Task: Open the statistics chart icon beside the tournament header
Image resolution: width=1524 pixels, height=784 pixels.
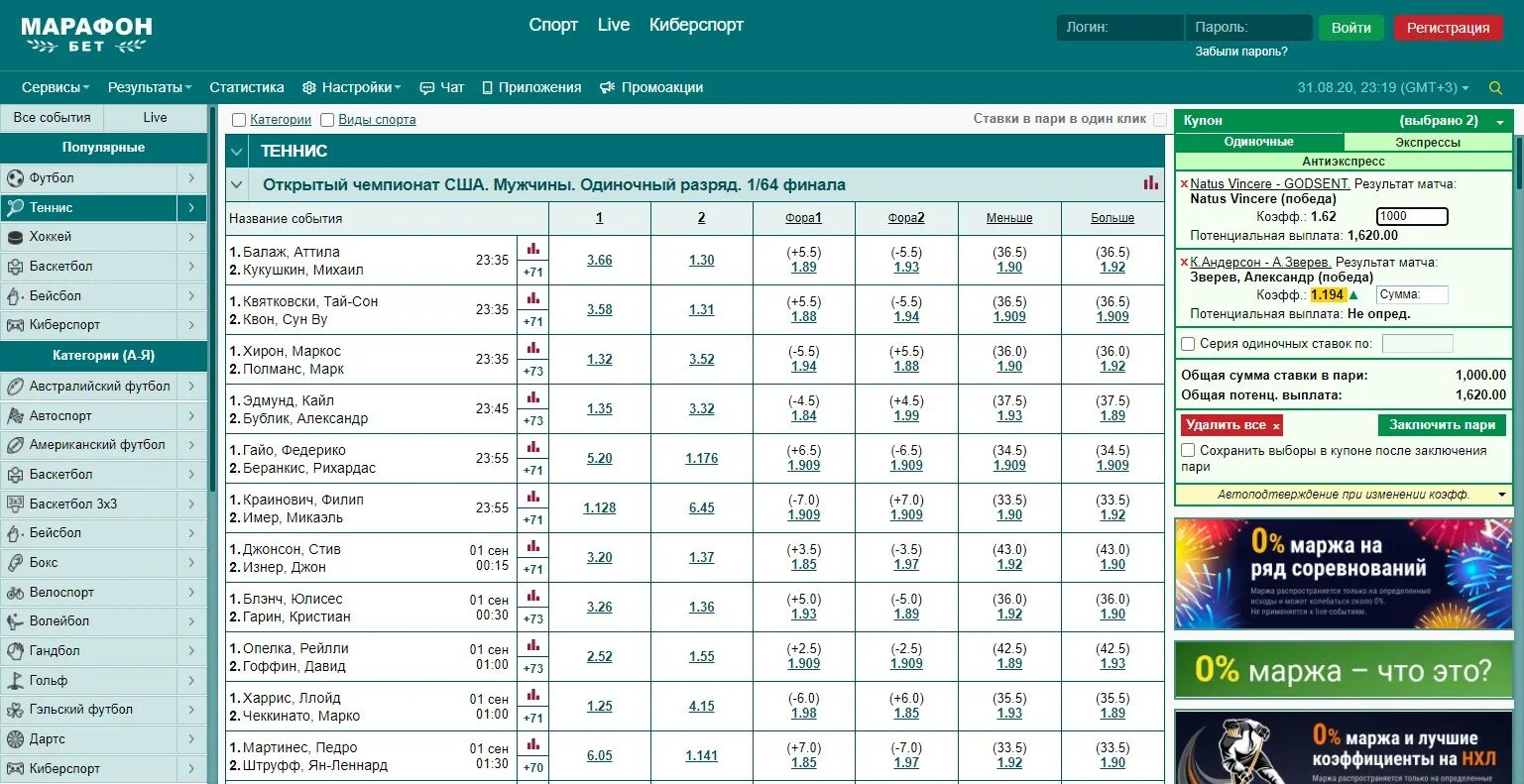Action: (1150, 183)
